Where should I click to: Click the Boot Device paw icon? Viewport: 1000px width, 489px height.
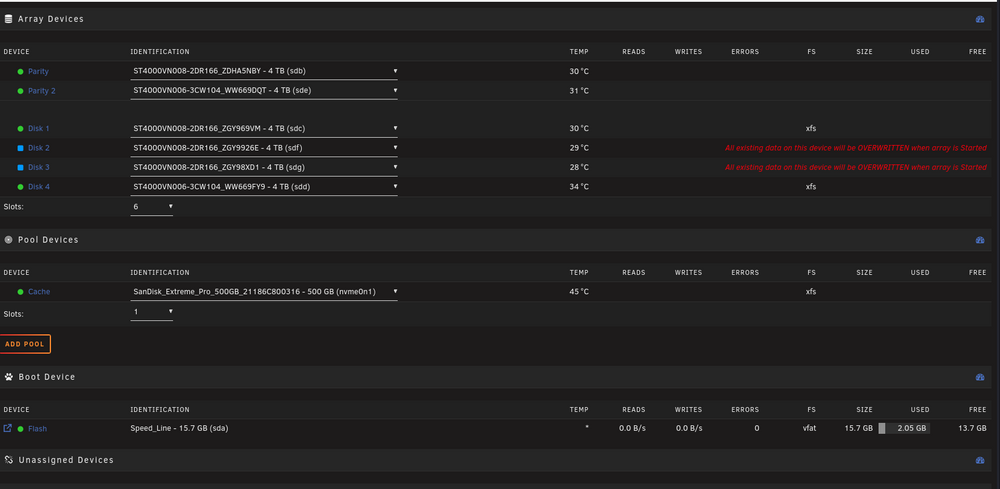(x=8, y=377)
